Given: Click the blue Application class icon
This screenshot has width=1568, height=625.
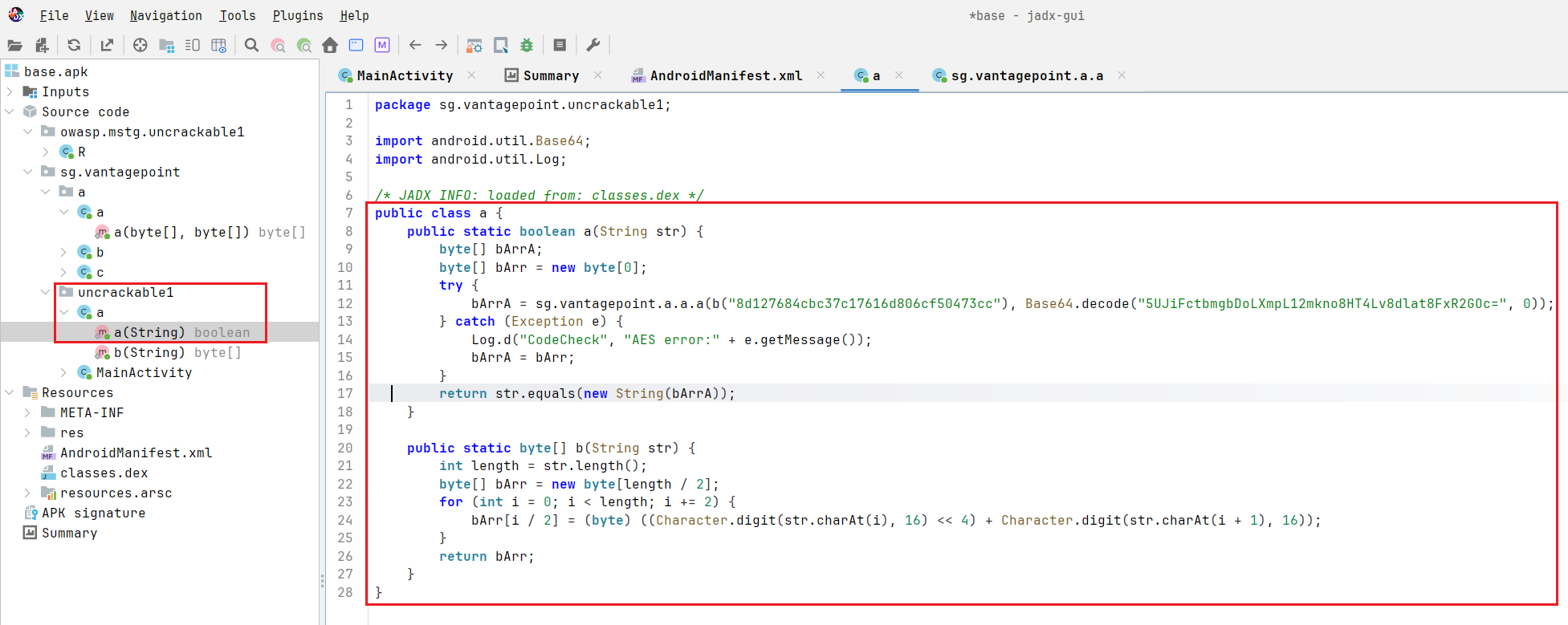Looking at the screenshot, I should 356,46.
